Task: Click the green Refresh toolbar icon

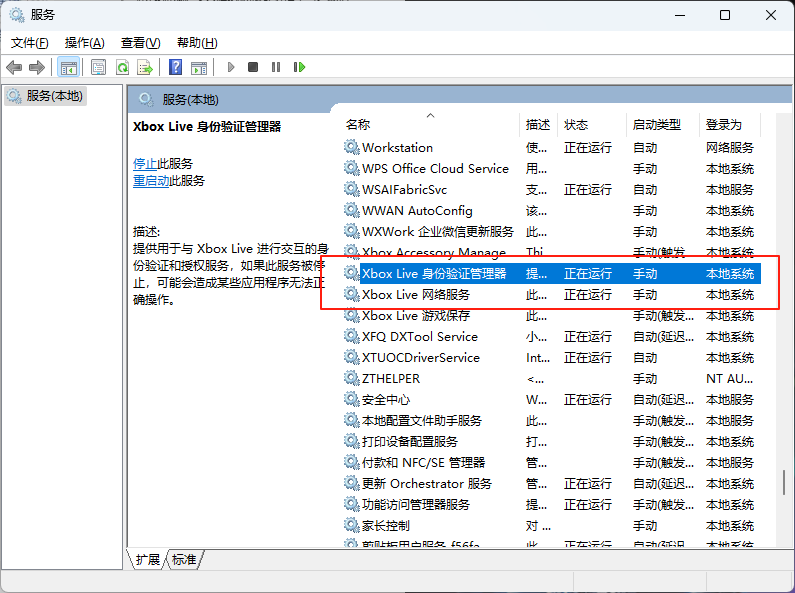Action: pos(122,67)
